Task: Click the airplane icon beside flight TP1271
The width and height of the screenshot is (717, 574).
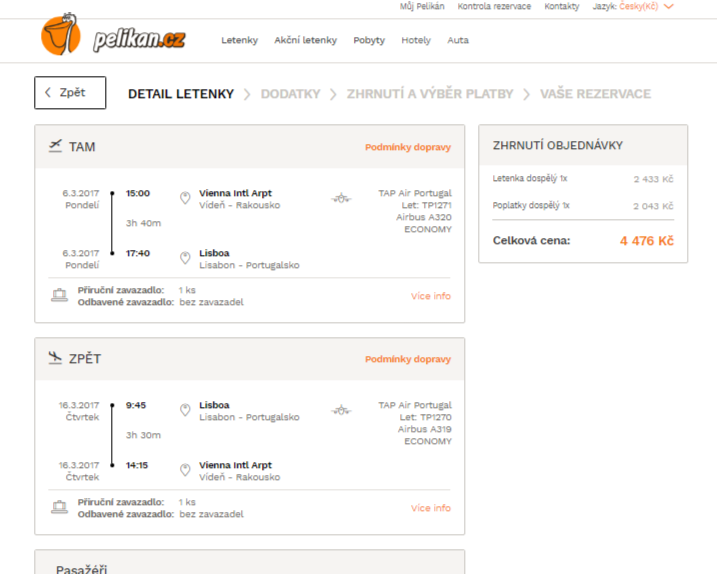Action: [x=341, y=198]
